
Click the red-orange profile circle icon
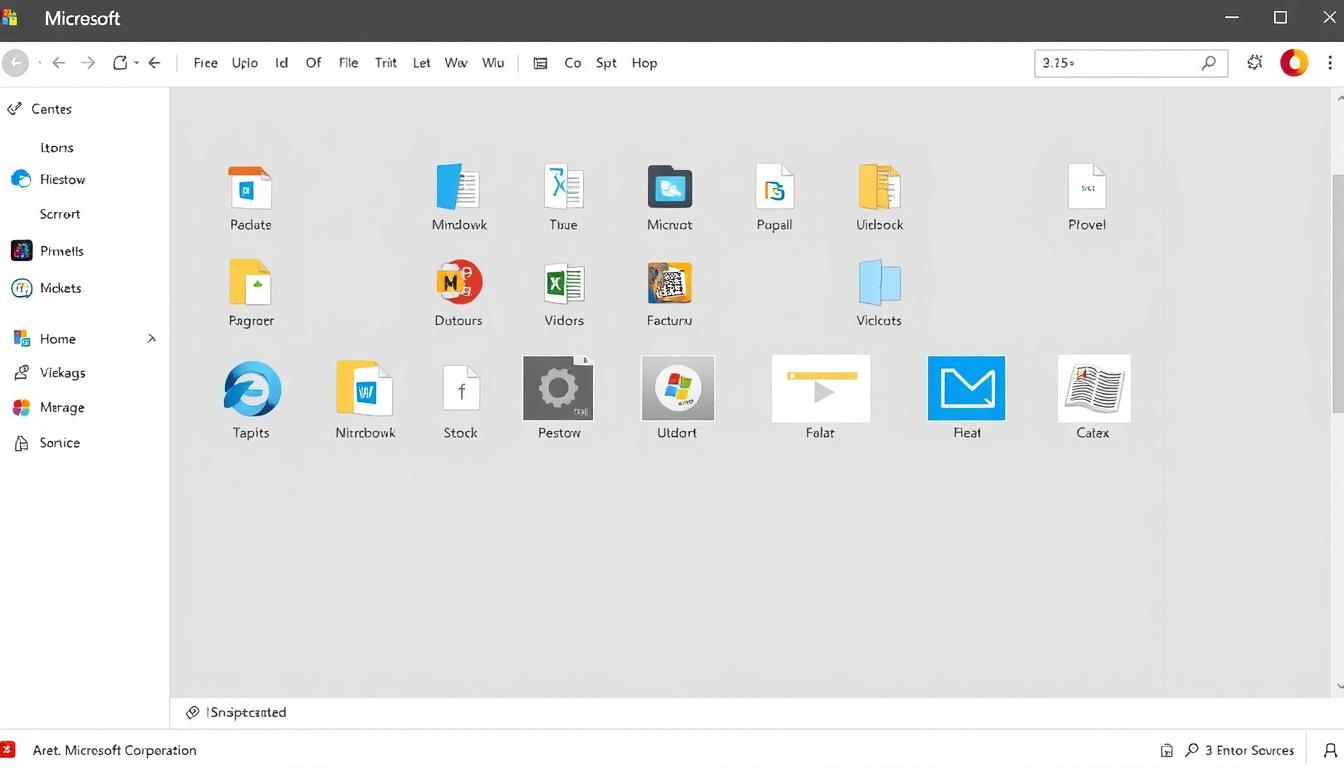point(1294,63)
